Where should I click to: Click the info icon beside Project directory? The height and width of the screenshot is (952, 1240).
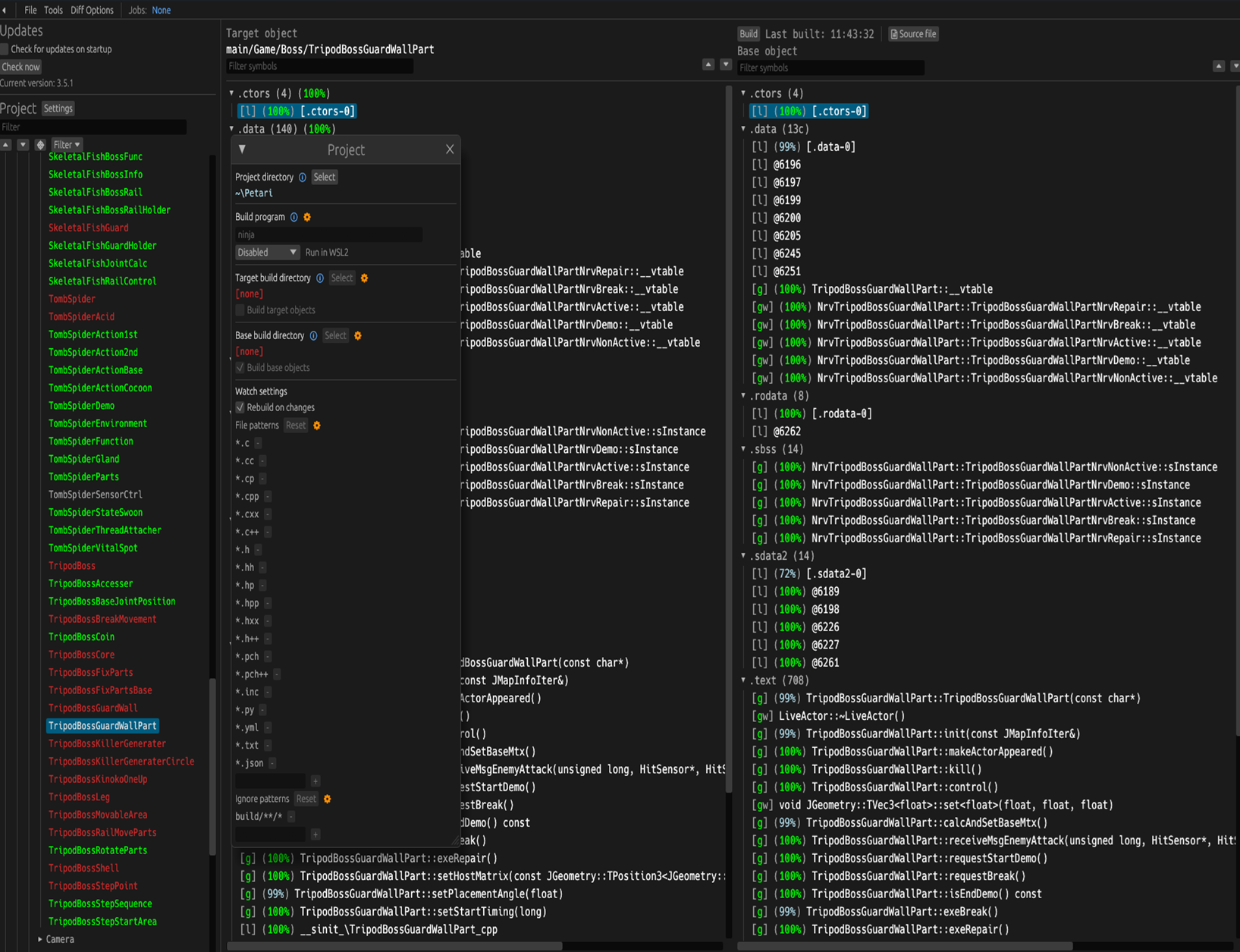click(302, 178)
